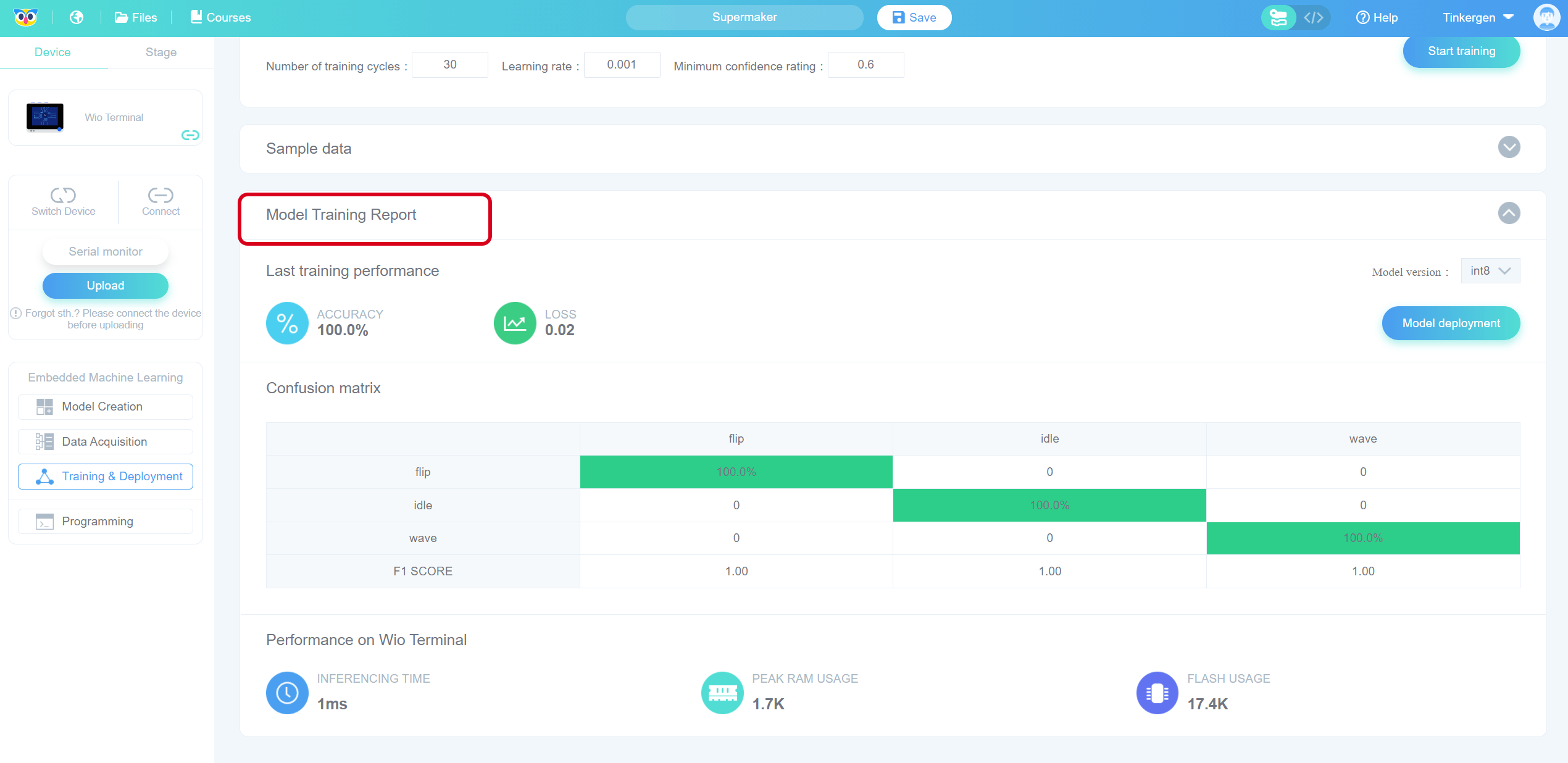
Task: Open the Files menu
Action: [x=136, y=17]
